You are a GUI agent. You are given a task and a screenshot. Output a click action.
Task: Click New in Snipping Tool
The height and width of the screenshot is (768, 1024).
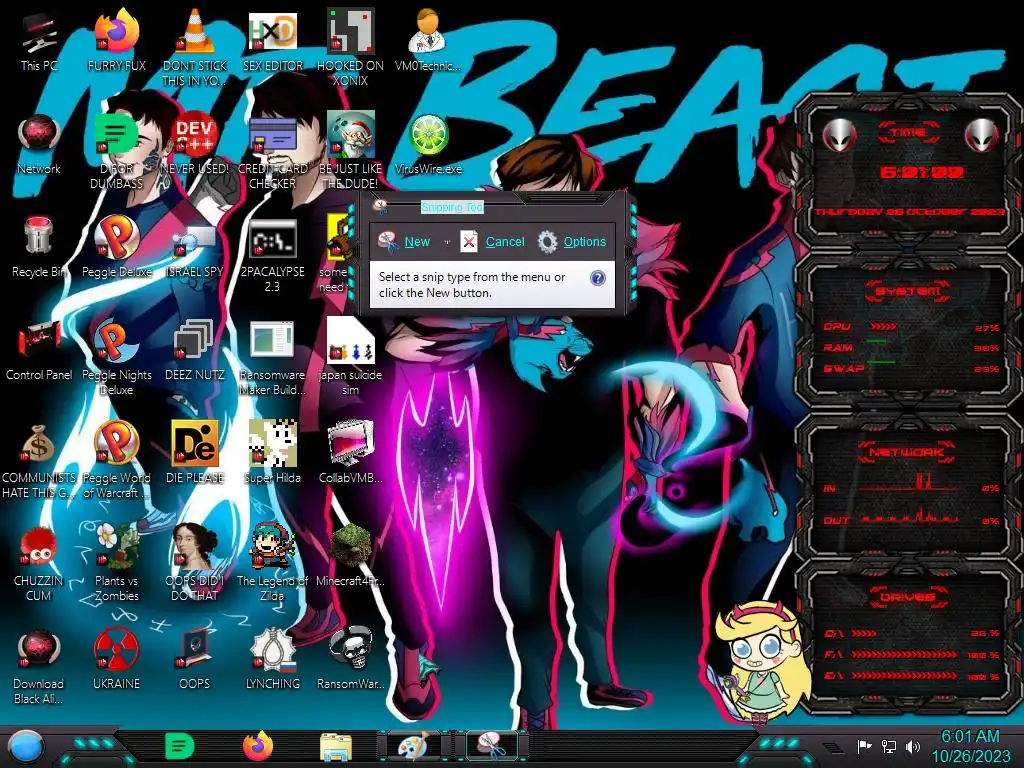coord(406,242)
